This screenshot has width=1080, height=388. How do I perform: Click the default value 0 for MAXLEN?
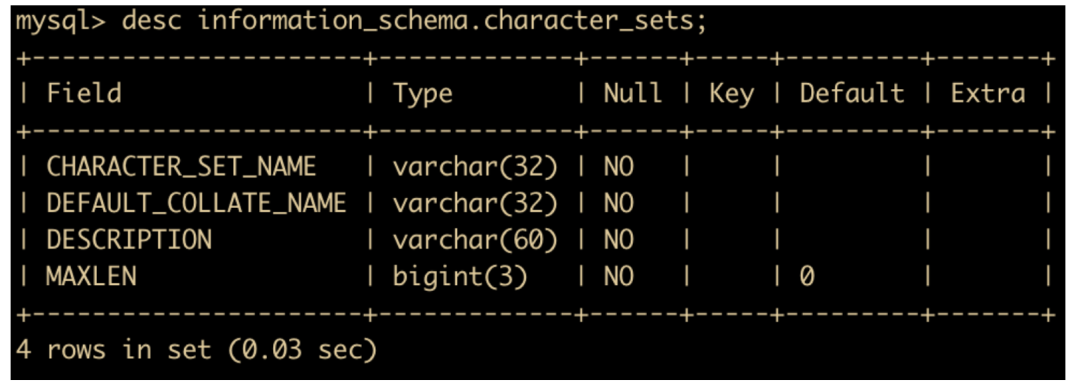click(x=807, y=276)
